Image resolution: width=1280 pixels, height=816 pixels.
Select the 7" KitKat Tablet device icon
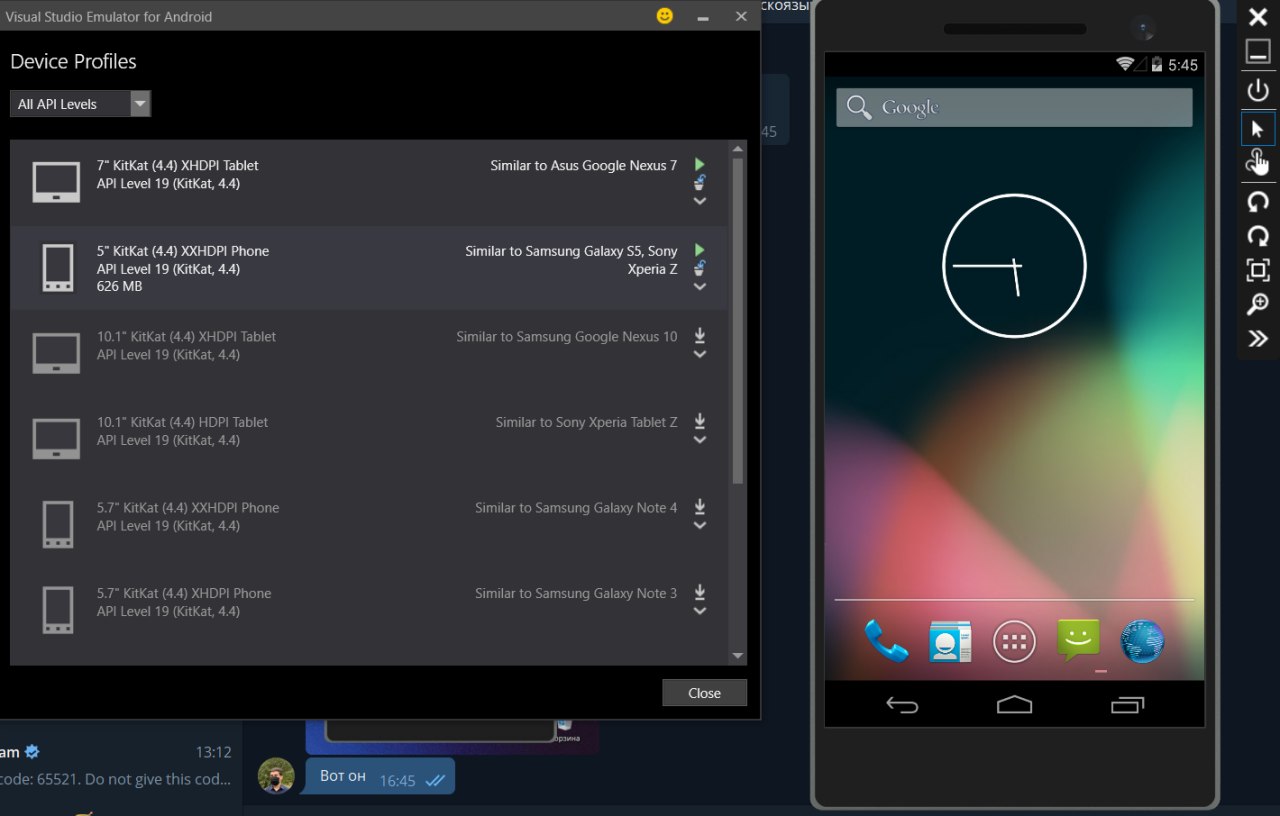pos(56,183)
